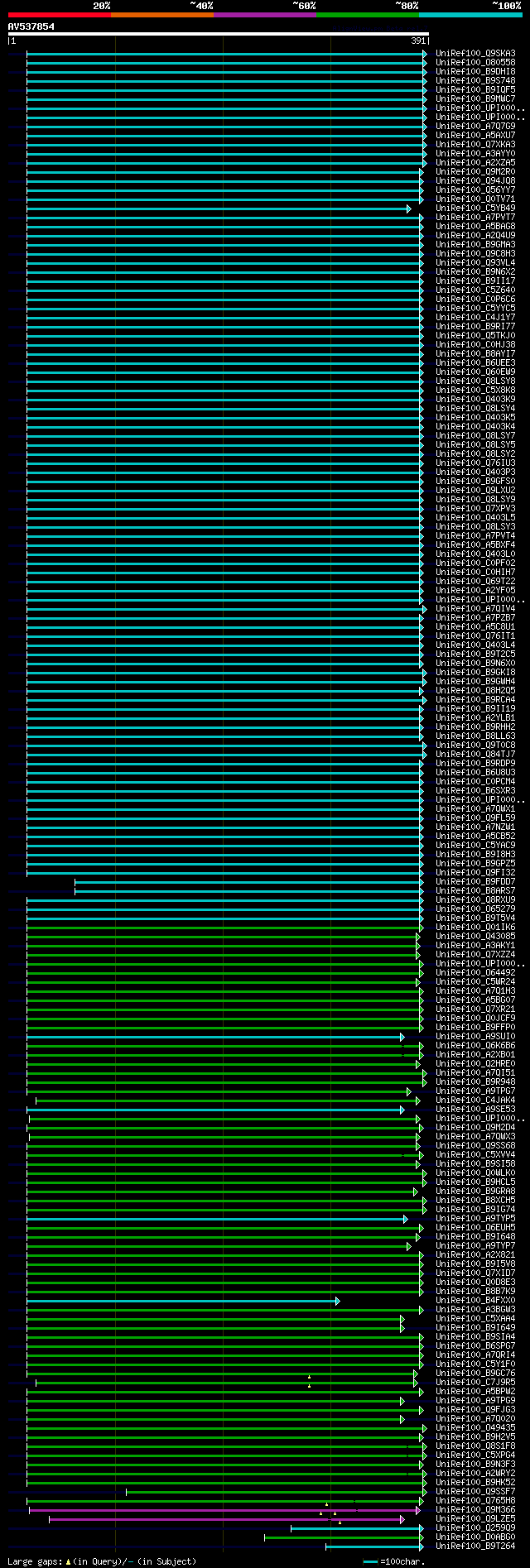Select hit label UniRef100_B9II17

point(475,281)
